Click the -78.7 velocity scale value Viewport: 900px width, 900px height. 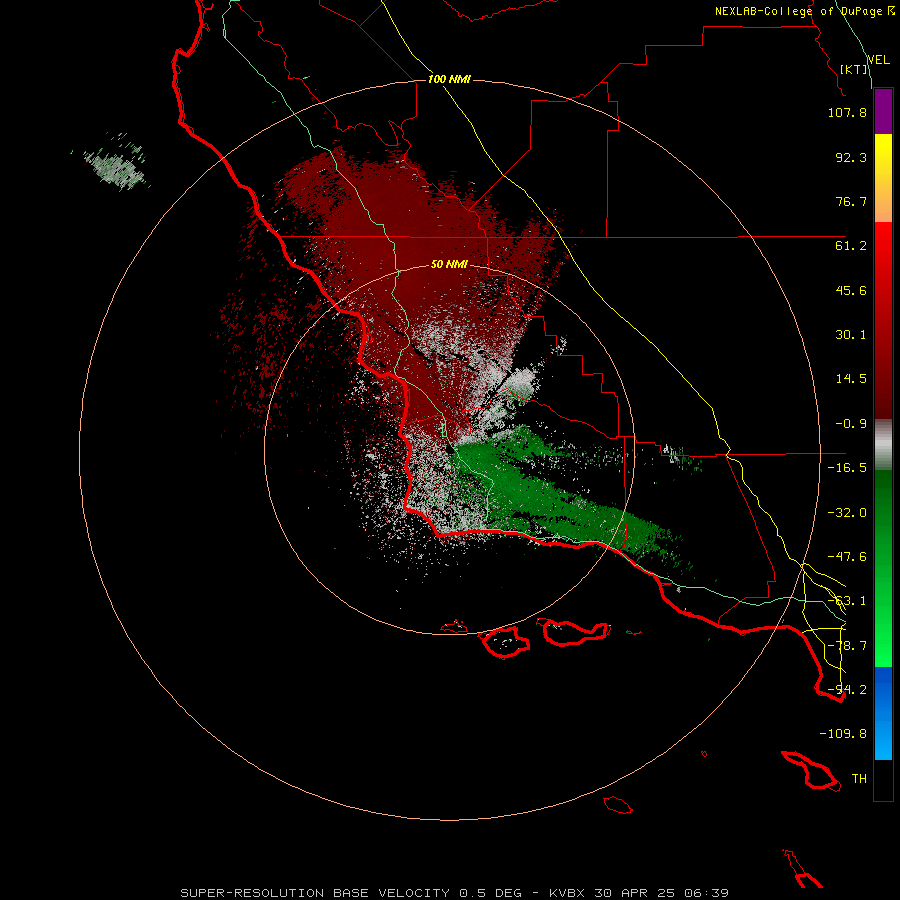point(847,646)
